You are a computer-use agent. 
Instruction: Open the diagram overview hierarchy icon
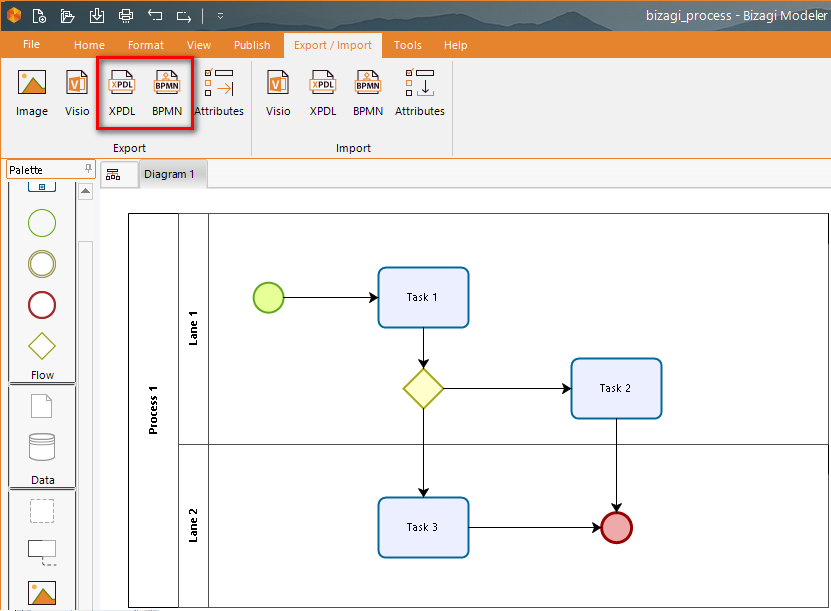point(113,174)
